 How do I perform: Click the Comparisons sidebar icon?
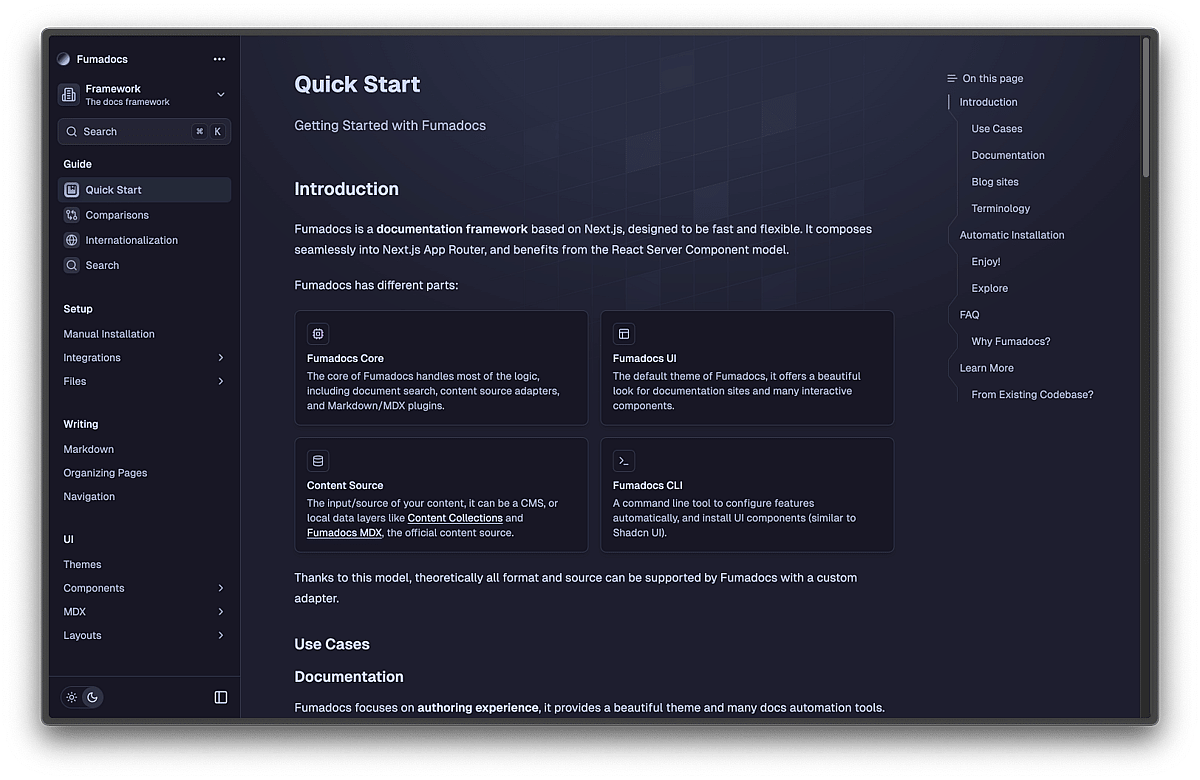click(x=71, y=215)
